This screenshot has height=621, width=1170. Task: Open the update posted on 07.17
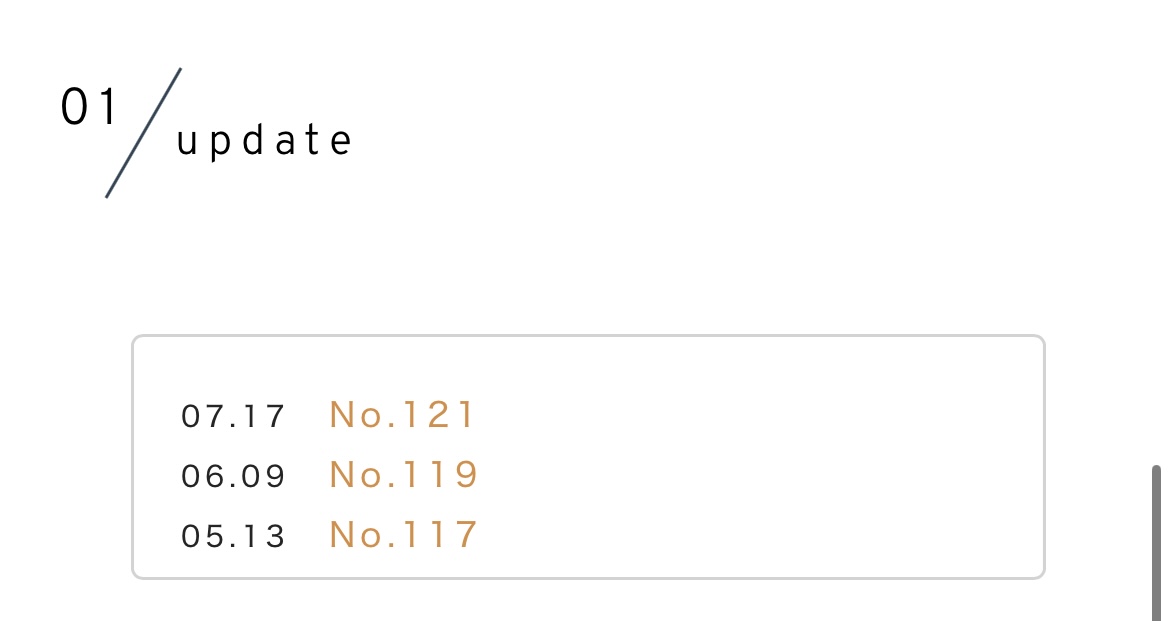402,415
